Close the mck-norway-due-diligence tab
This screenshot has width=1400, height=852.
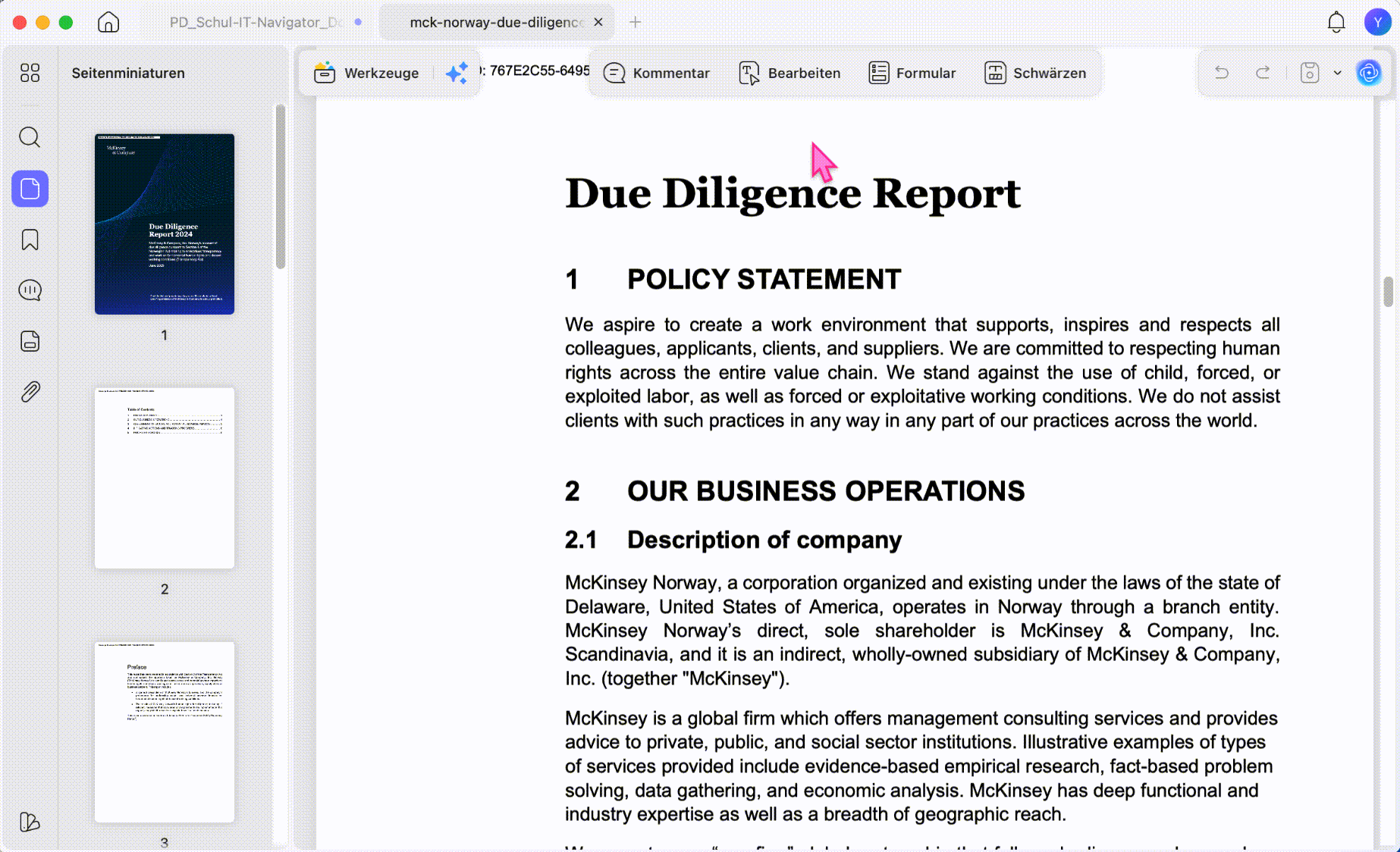598,22
